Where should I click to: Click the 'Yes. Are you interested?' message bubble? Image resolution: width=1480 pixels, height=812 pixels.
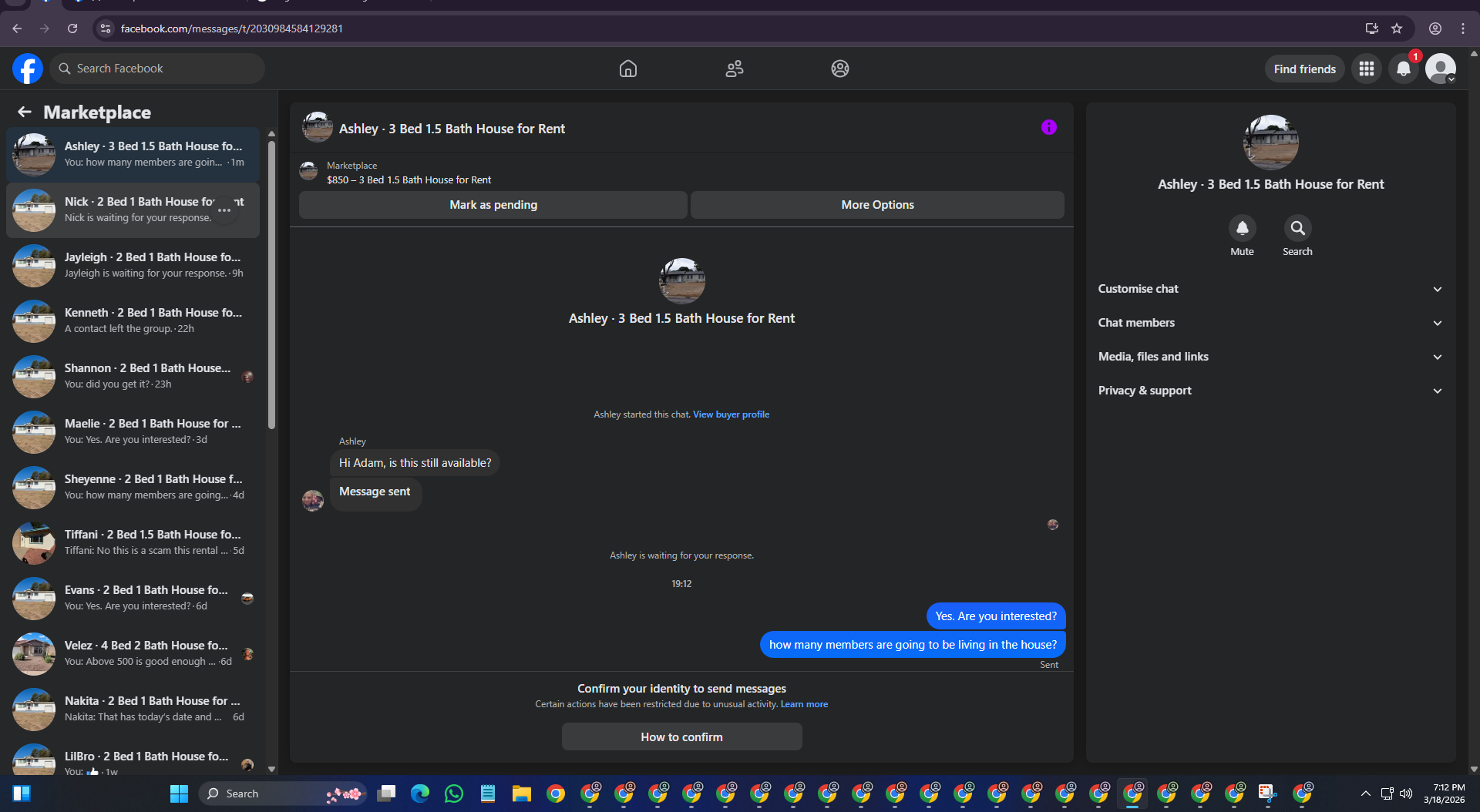tap(996, 616)
